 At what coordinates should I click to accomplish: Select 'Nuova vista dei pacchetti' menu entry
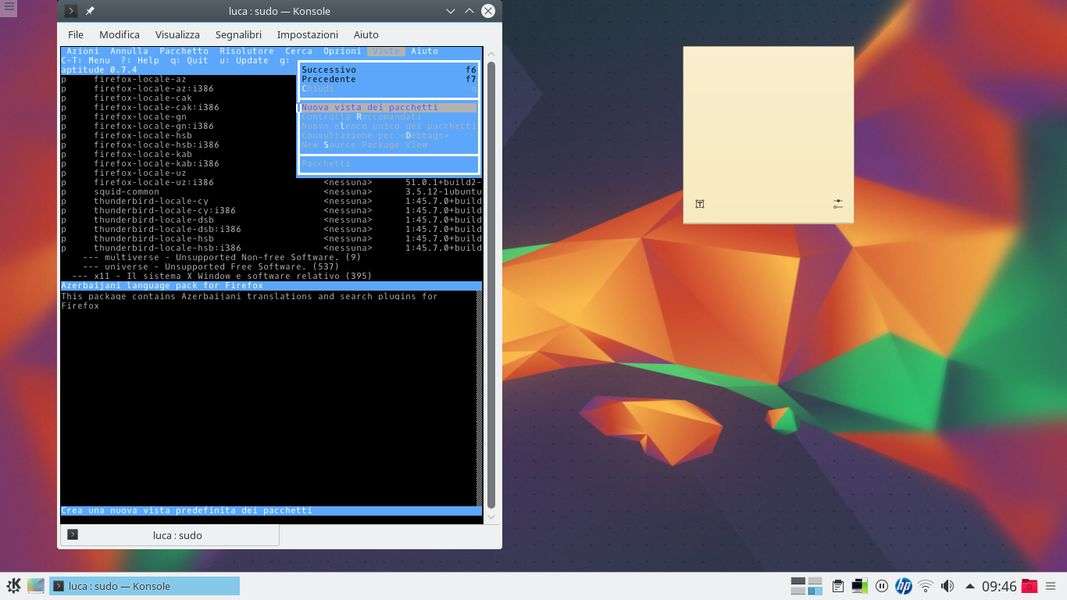pos(370,107)
